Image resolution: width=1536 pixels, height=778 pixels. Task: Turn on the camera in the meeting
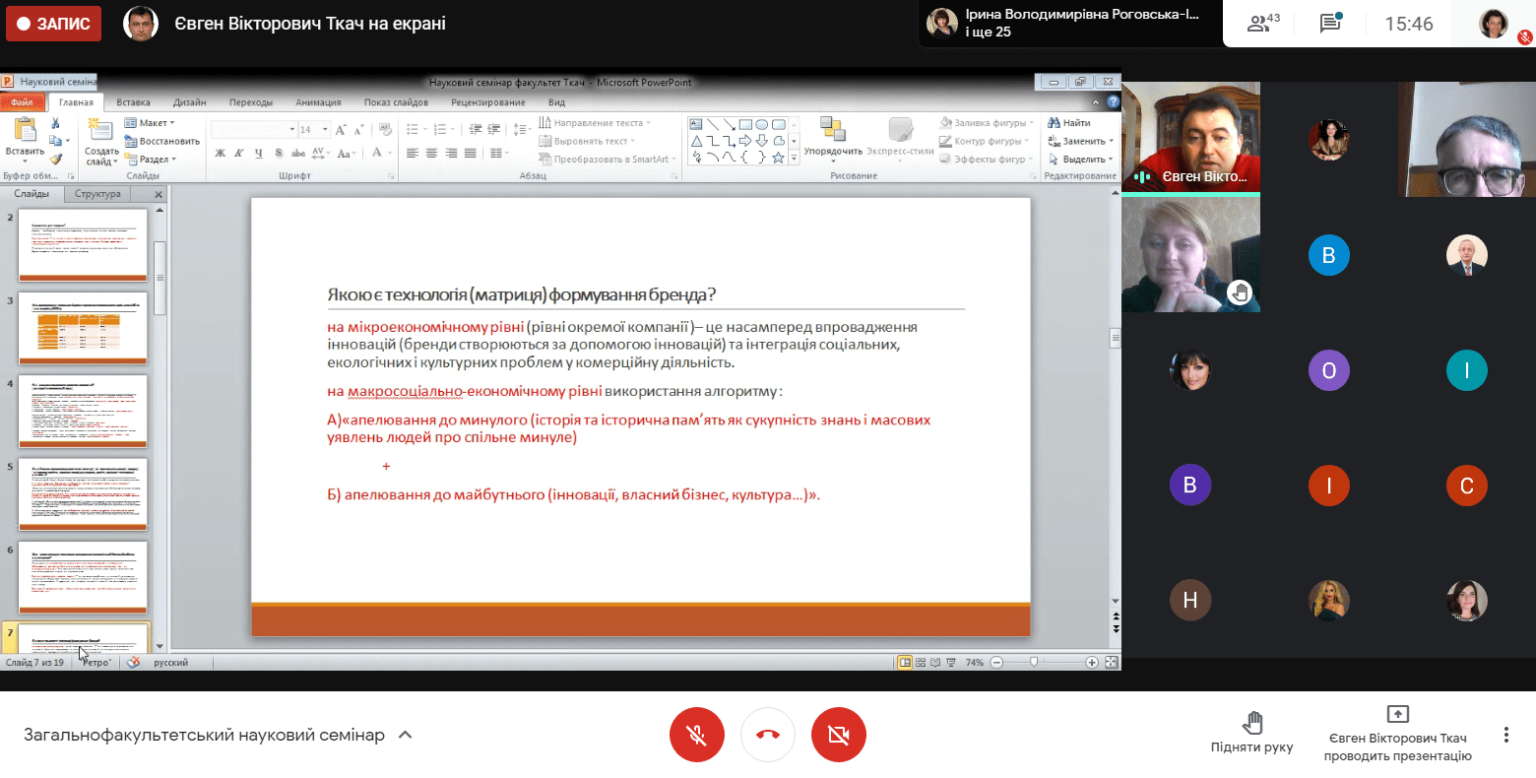[x=839, y=735]
